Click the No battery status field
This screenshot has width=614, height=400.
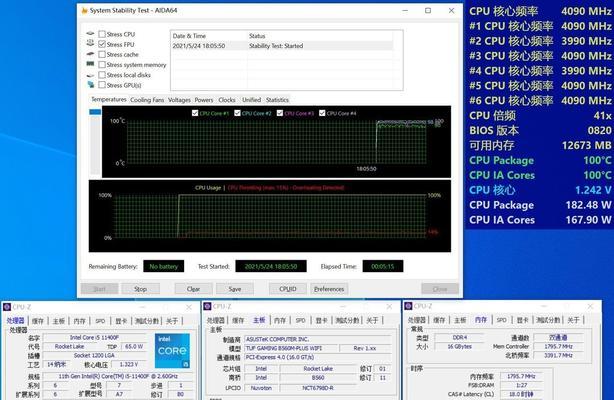[x=164, y=266]
